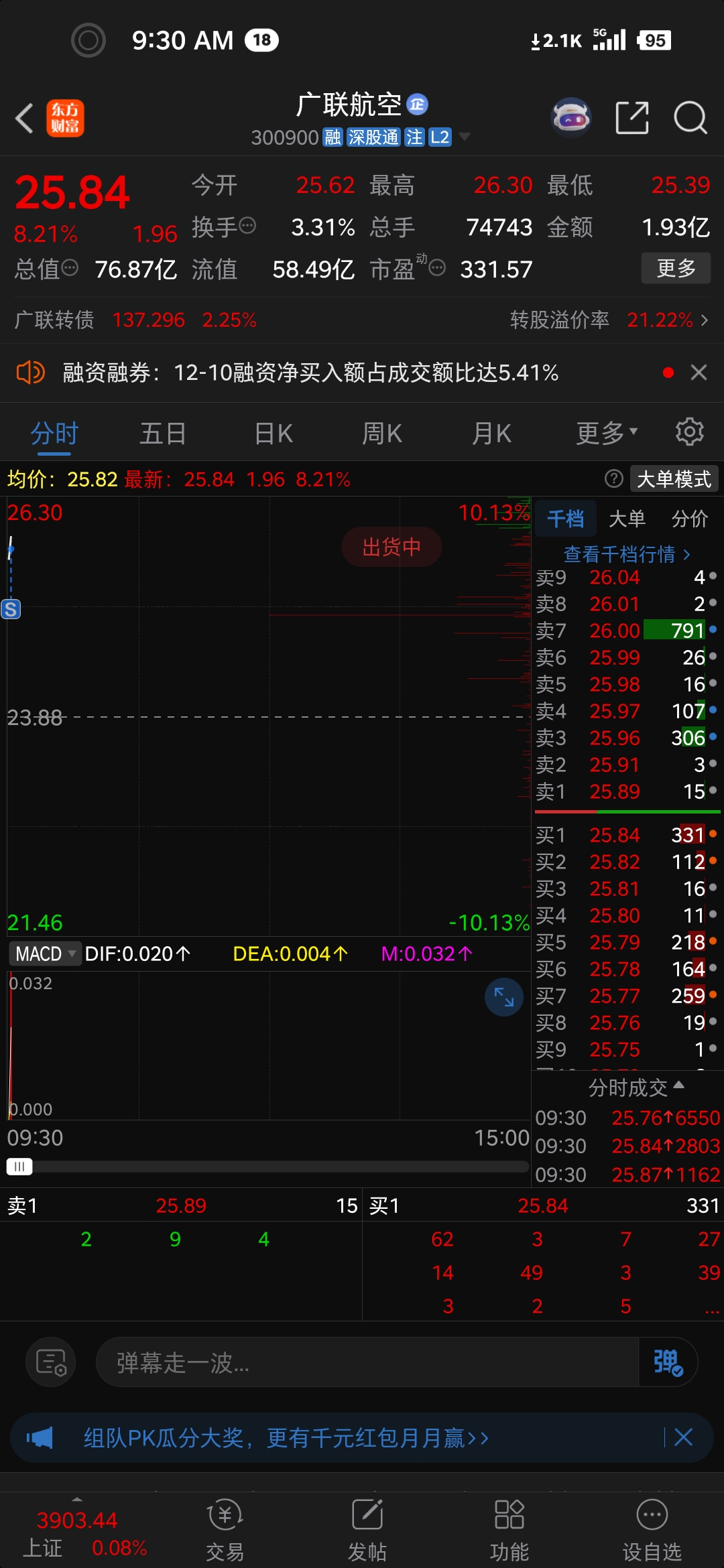Open the search magnifier

pyautogui.click(x=690, y=118)
